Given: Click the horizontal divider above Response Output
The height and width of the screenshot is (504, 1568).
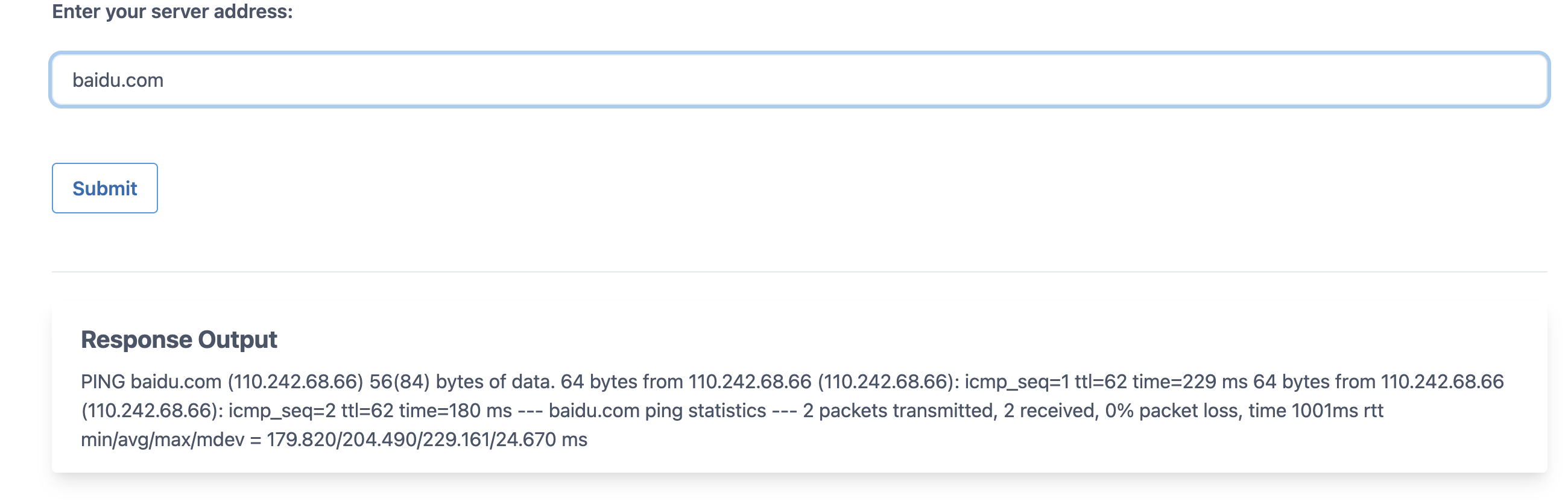Looking at the screenshot, I should coord(798,271).
